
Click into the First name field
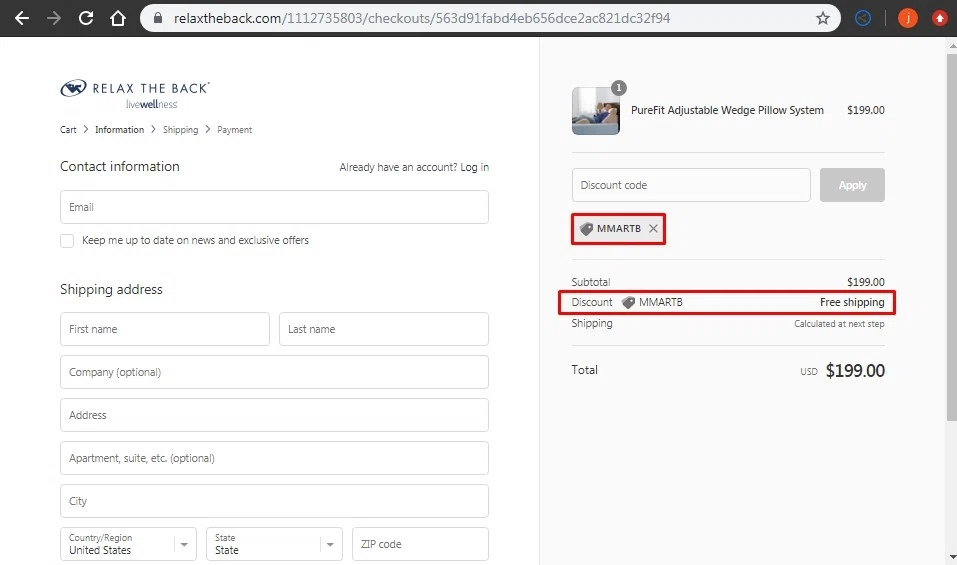165,329
